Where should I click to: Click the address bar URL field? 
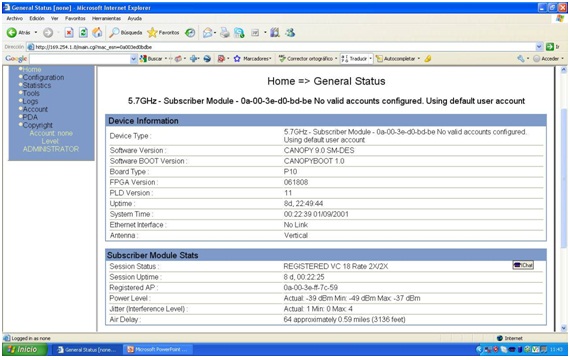(x=282, y=47)
